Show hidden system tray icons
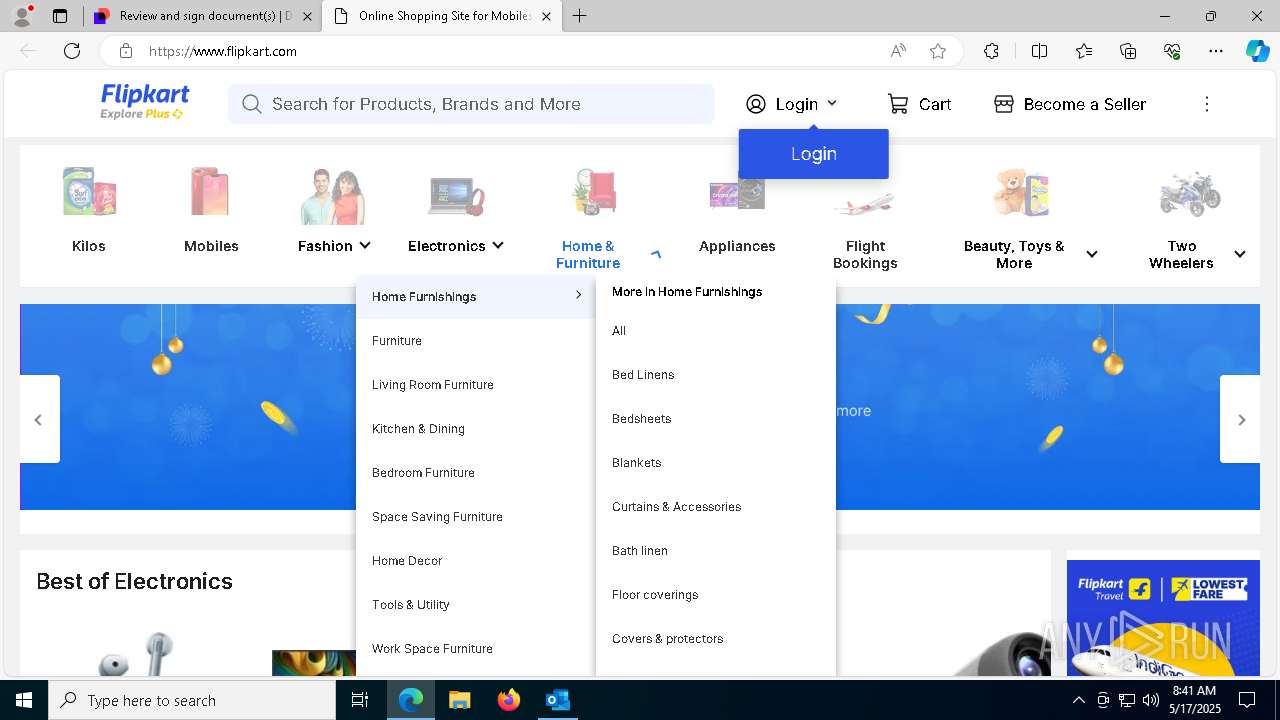This screenshot has width=1280, height=720. (1078, 700)
